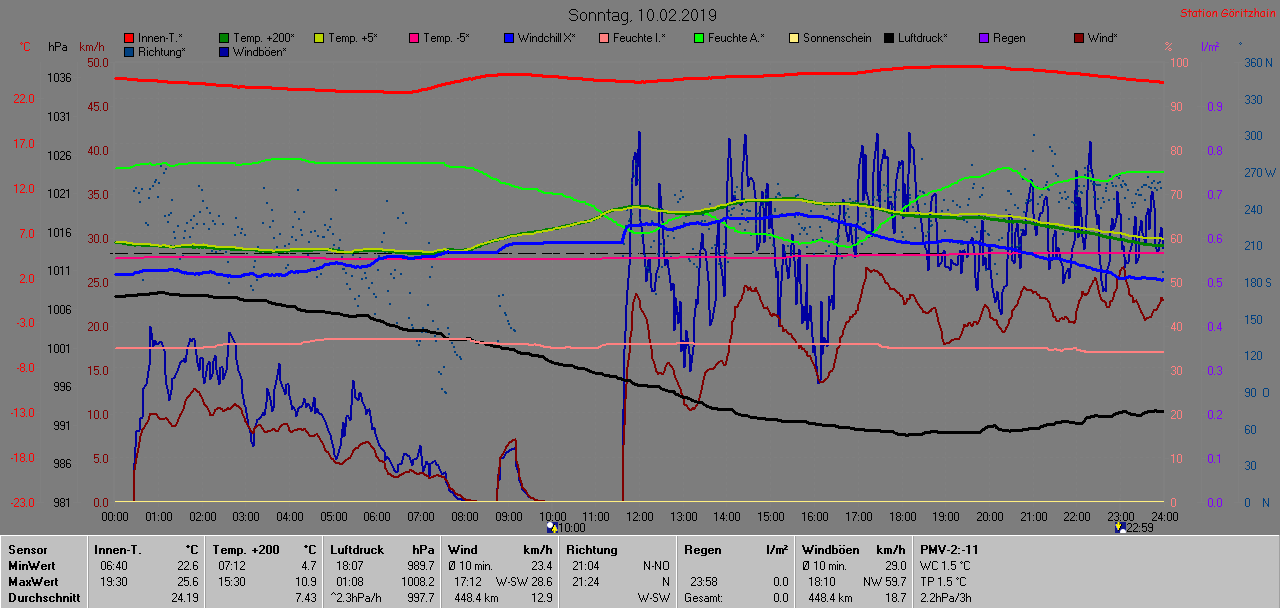The height and width of the screenshot is (608, 1280).
Task: Click the PMV-2:-11 panel header
Action: [949, 549]
